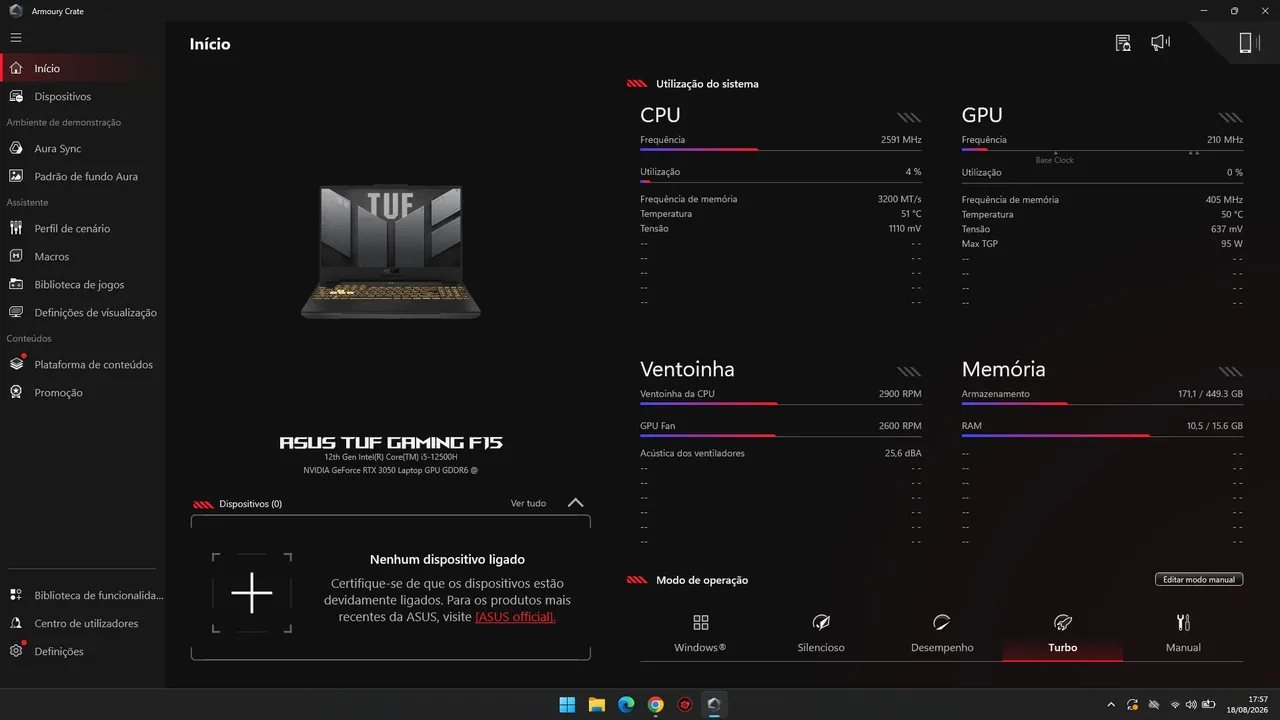The width and height of the screenshot is (1280, 720).
Task: Open Biblioteca de funcionalidades icon
Action: tap(16, 595)
